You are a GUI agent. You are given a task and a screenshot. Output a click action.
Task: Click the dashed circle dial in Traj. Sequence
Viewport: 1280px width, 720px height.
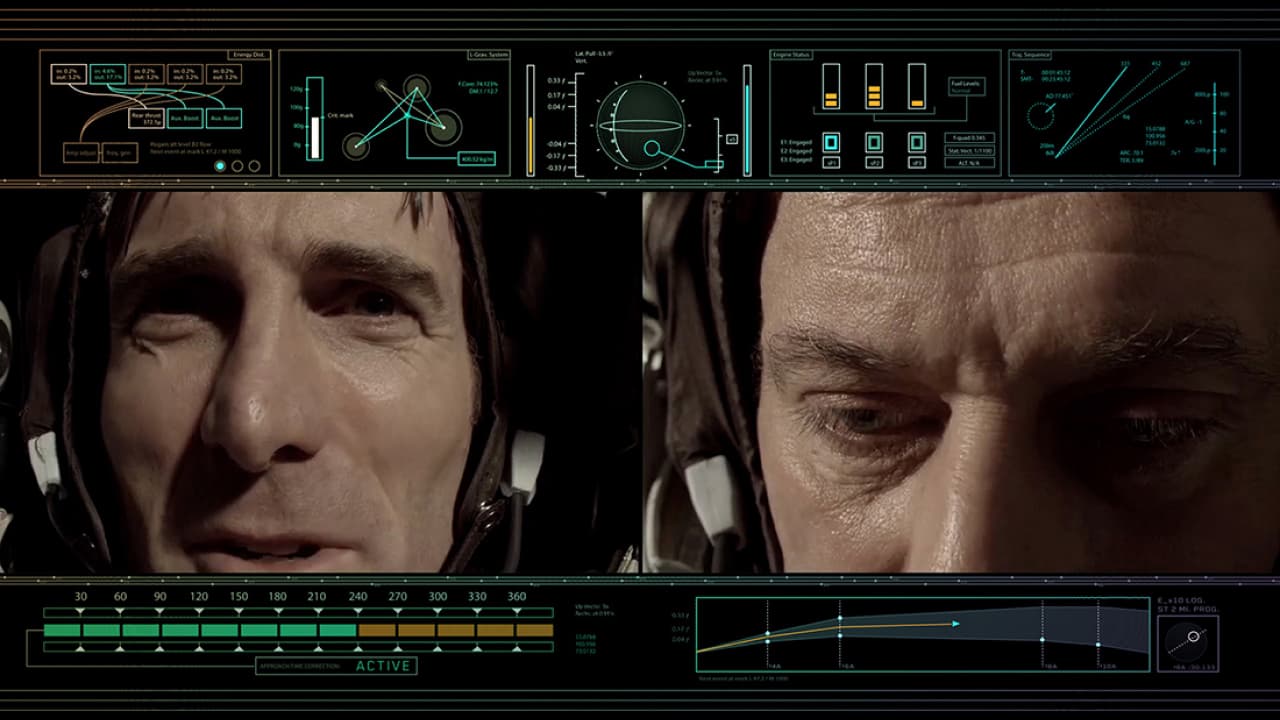(x=1041, y=115)
